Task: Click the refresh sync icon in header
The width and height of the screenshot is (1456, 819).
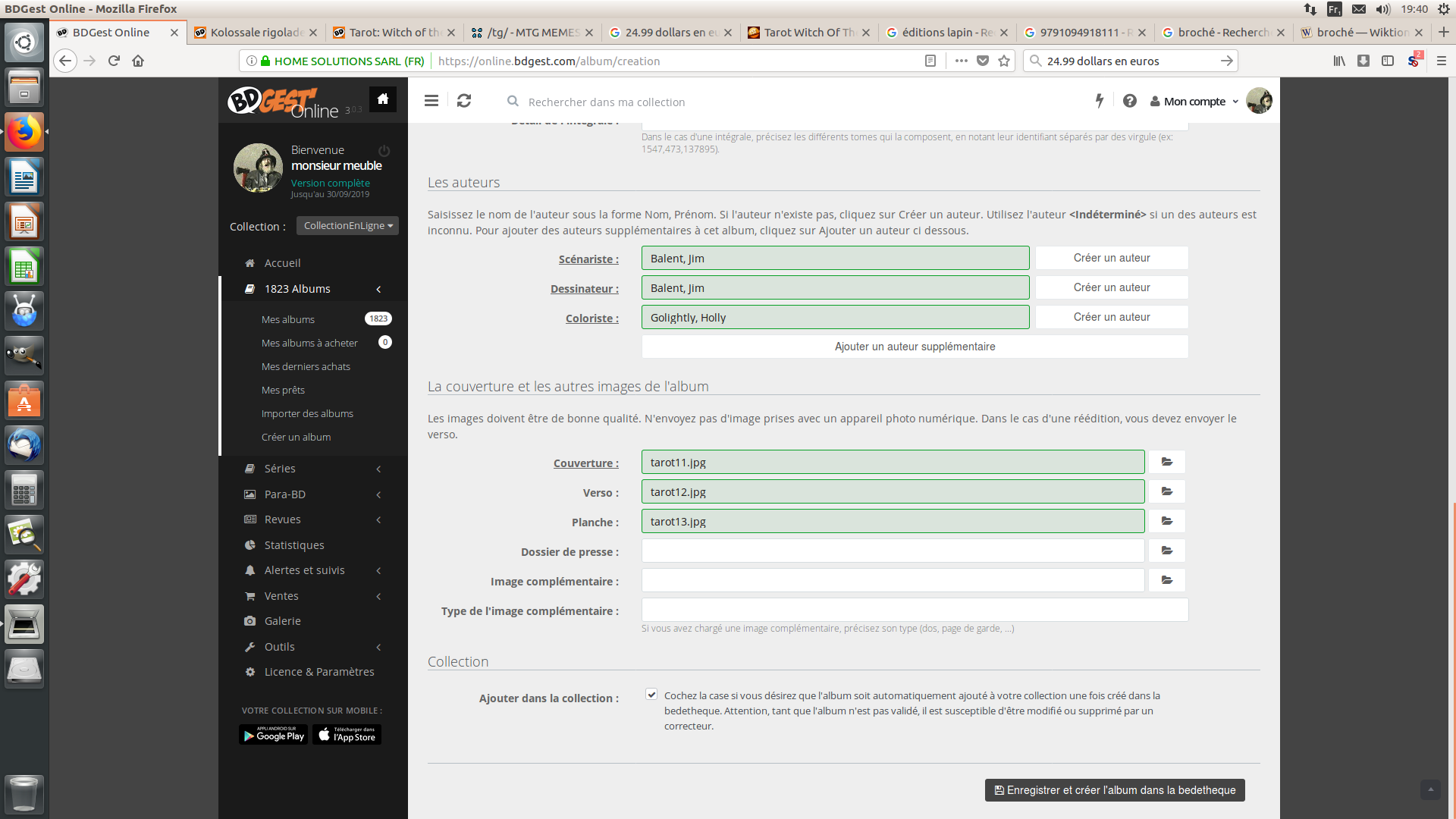Action: coord(464,101)
